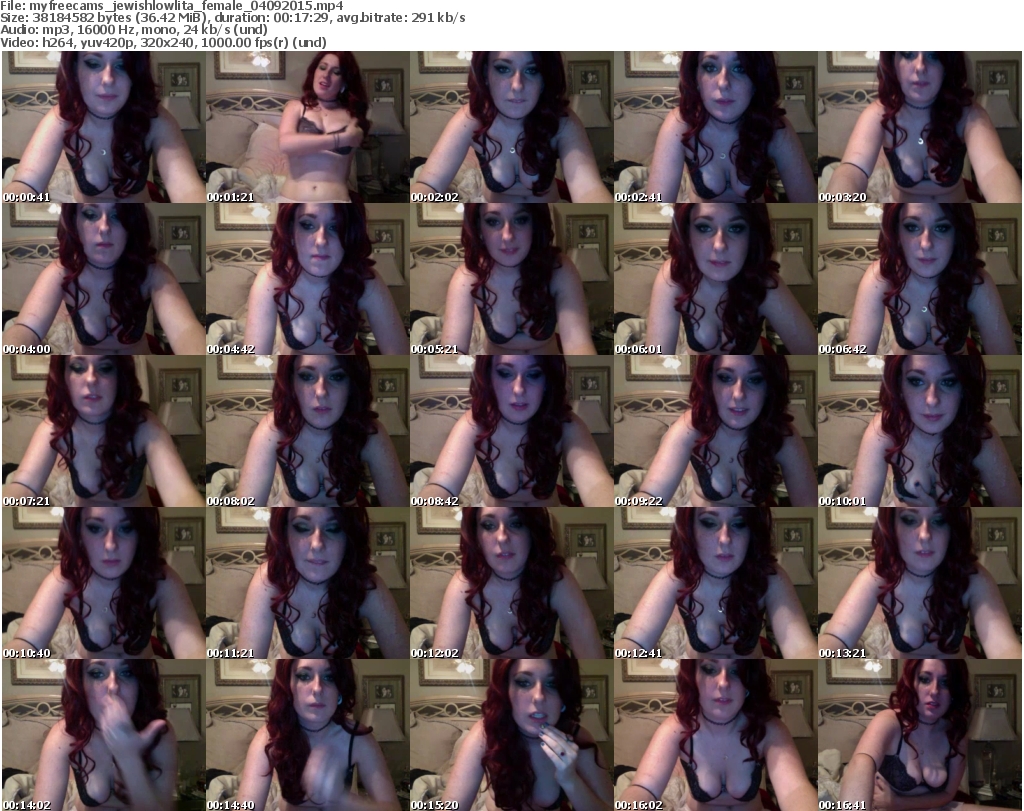The width and height of the screenshot is (1024, 811).
Task: Click the frame stamped 00:14:40
Action: (x=307, y=735)
